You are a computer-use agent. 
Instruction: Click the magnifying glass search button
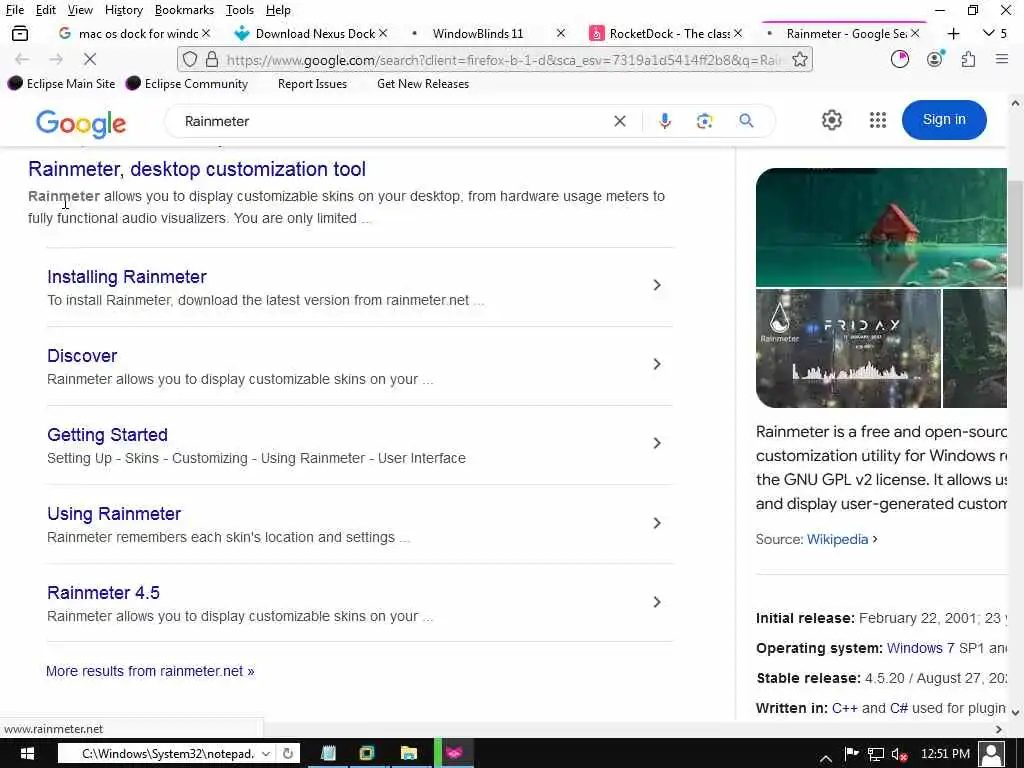tap(746, 121)
